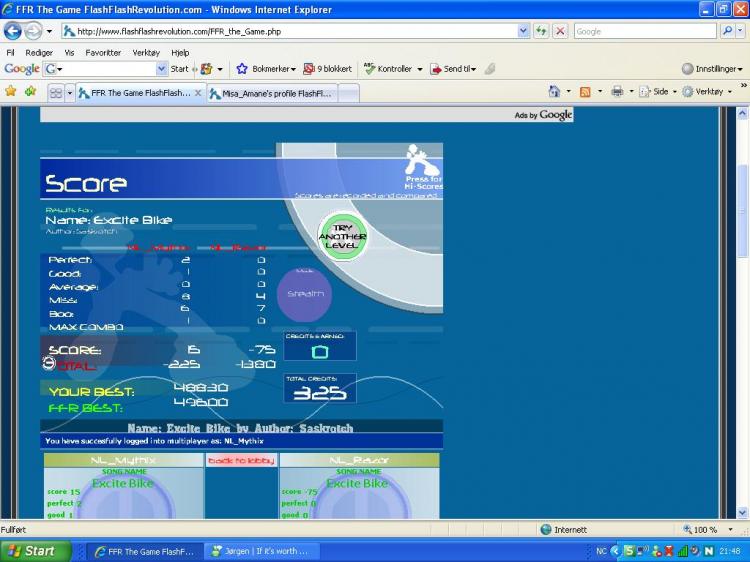Screen dimensions: 750x562
Task: Click the RSS feeds icon
Action: point(585,91)
